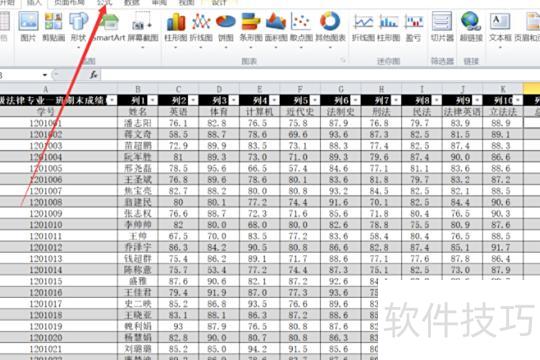Select the 立法法 subject header cell
540x360 pixels.
503,112
